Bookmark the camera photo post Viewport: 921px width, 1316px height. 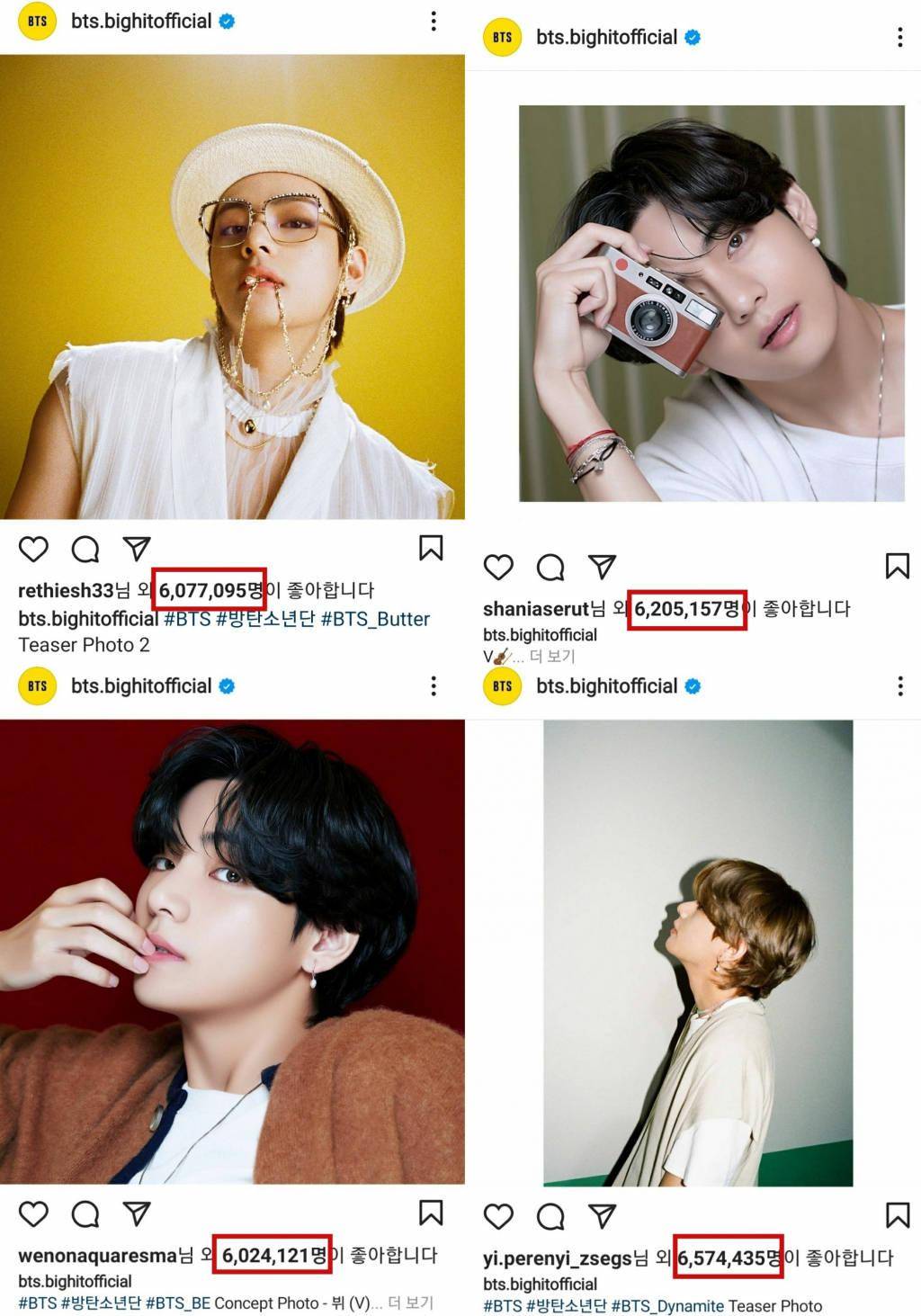(897, 566)
